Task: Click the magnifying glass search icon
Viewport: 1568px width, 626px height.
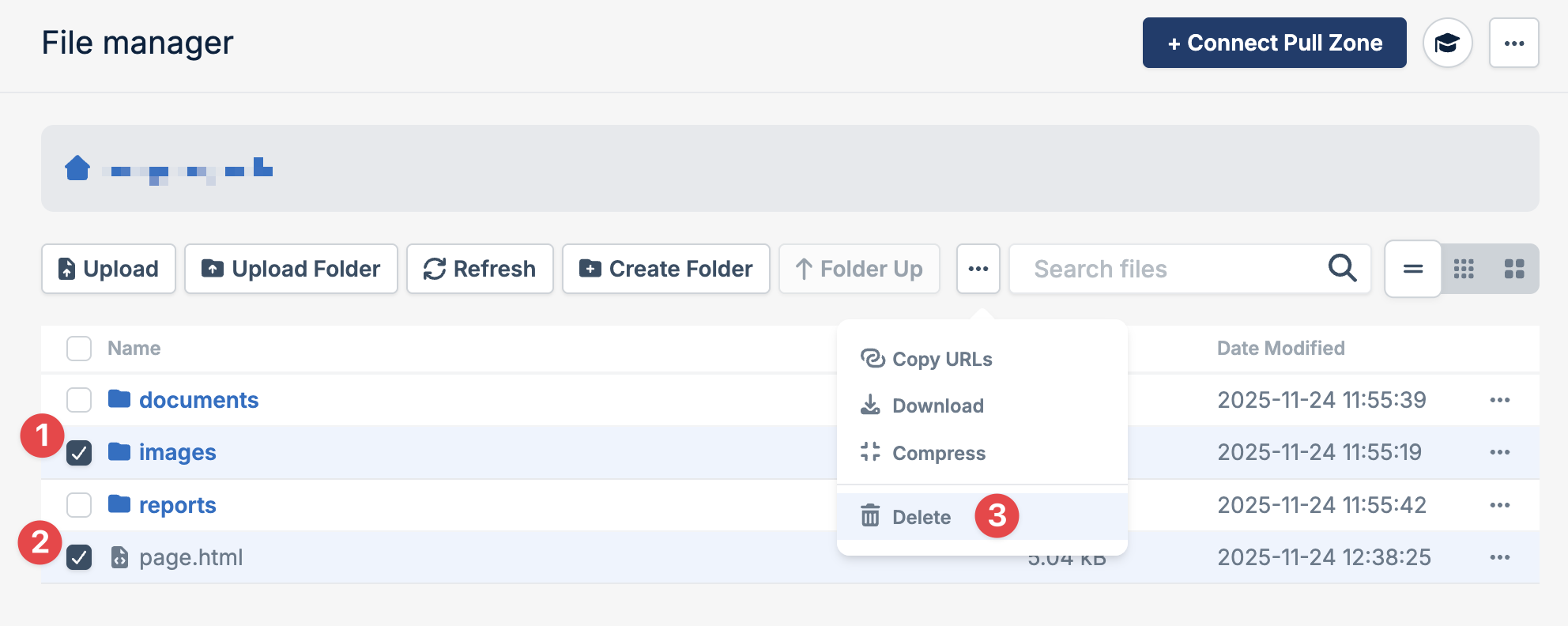Action: click(x=1342, y=269)
